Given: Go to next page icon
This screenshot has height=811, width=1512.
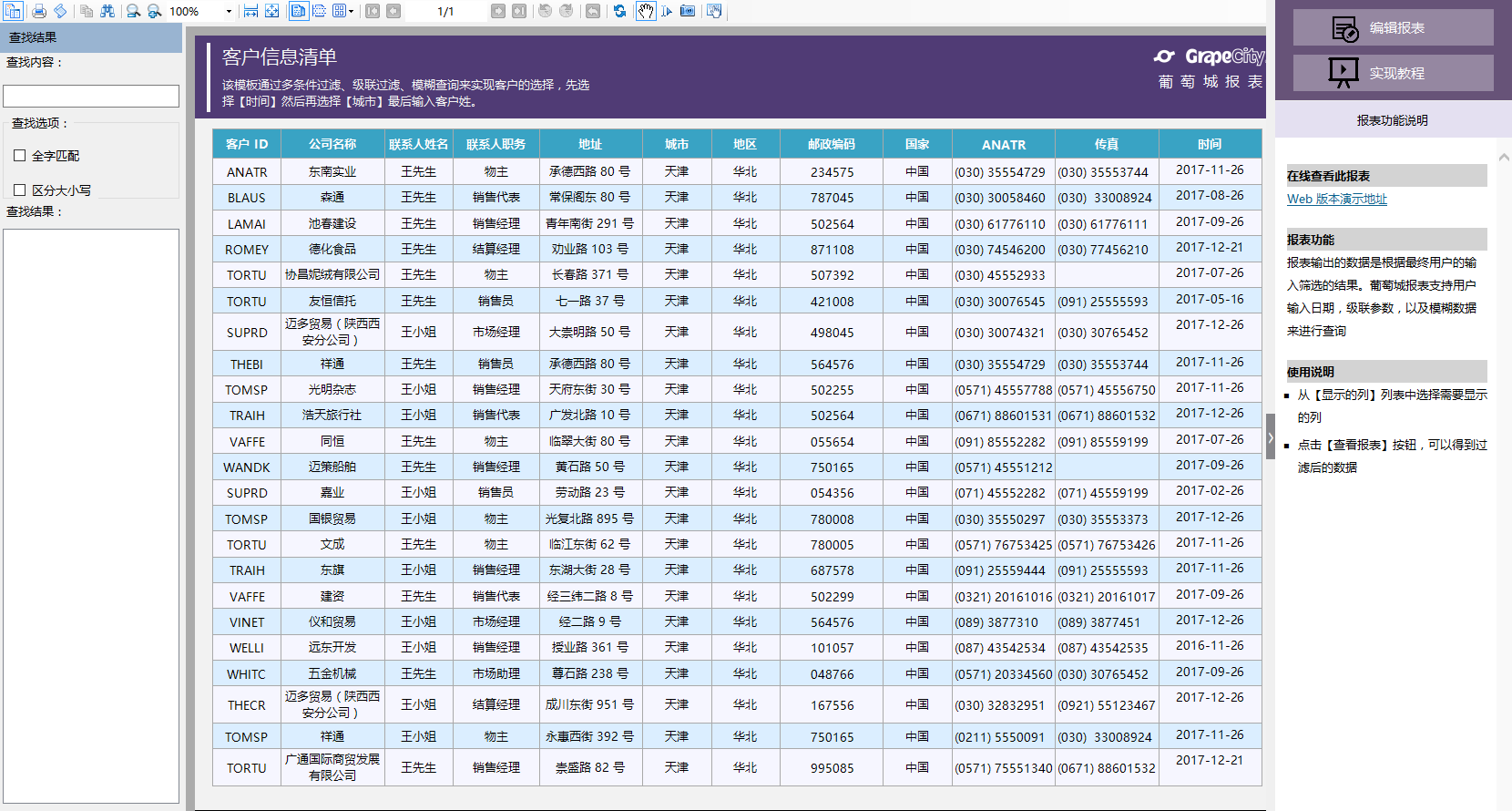Looking at the screenshot, I should [x=498, y=11].
